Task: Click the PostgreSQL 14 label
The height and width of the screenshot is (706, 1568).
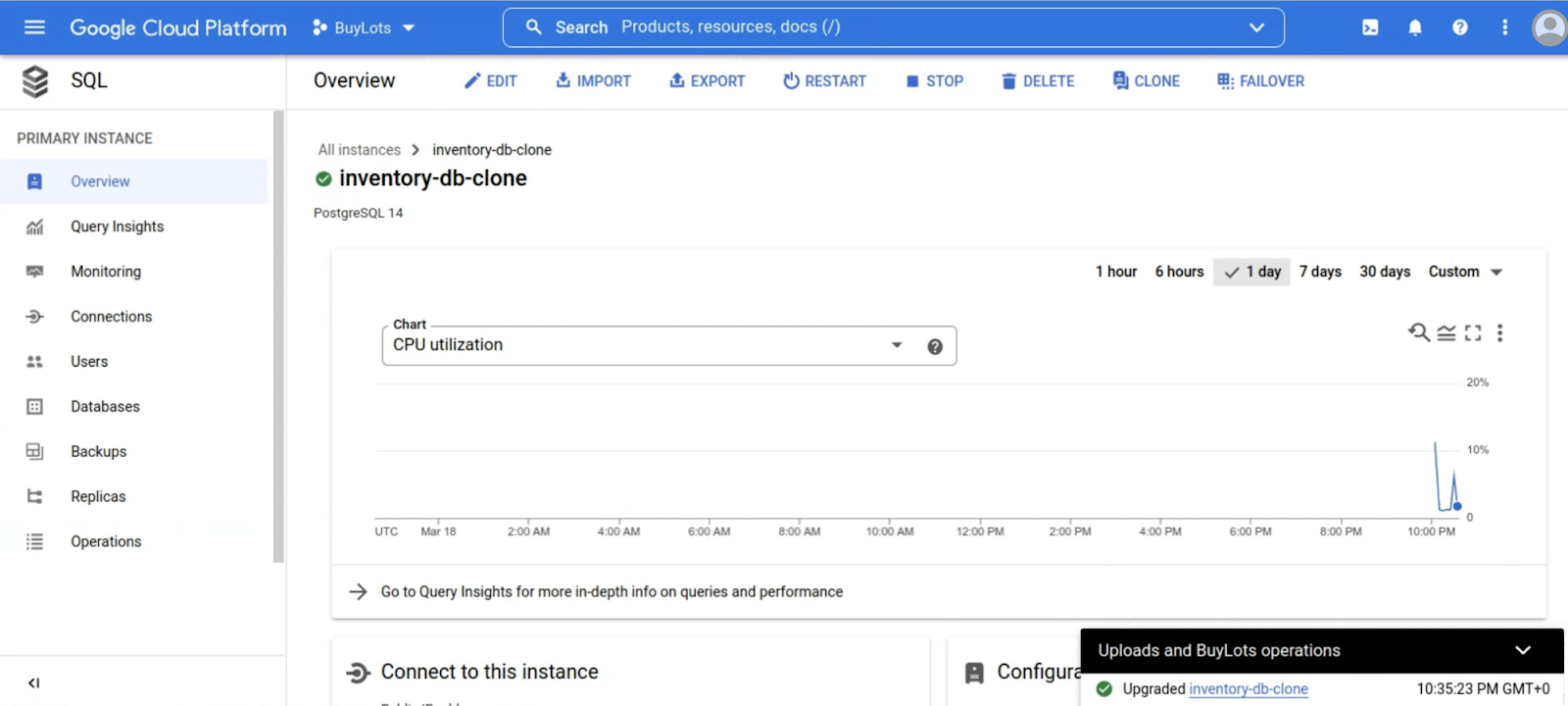Action: coord(358,213)
